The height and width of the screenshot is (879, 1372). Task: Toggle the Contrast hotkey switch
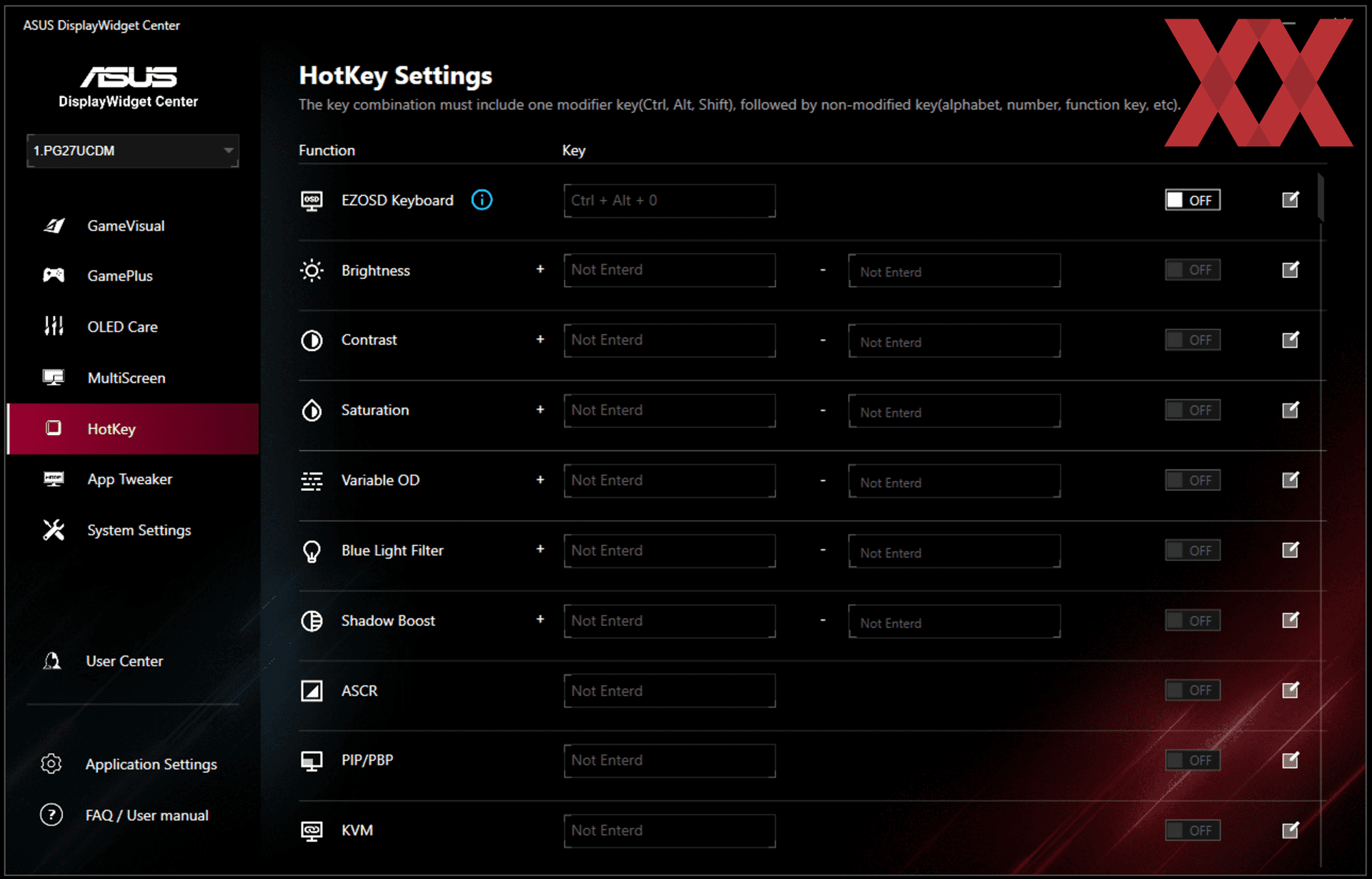tap(1193, 340)
